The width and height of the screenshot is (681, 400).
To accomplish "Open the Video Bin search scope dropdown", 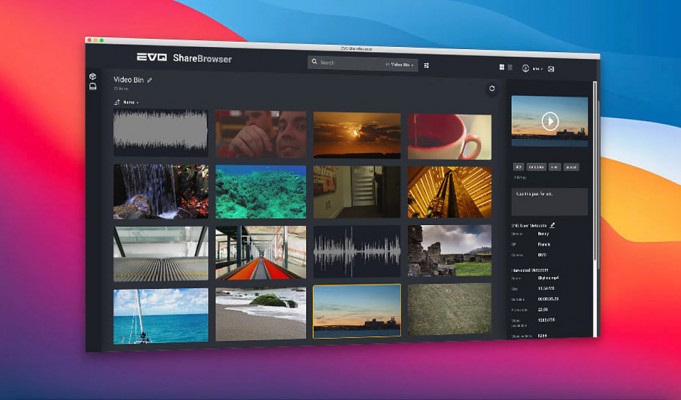I will [400, 65].
